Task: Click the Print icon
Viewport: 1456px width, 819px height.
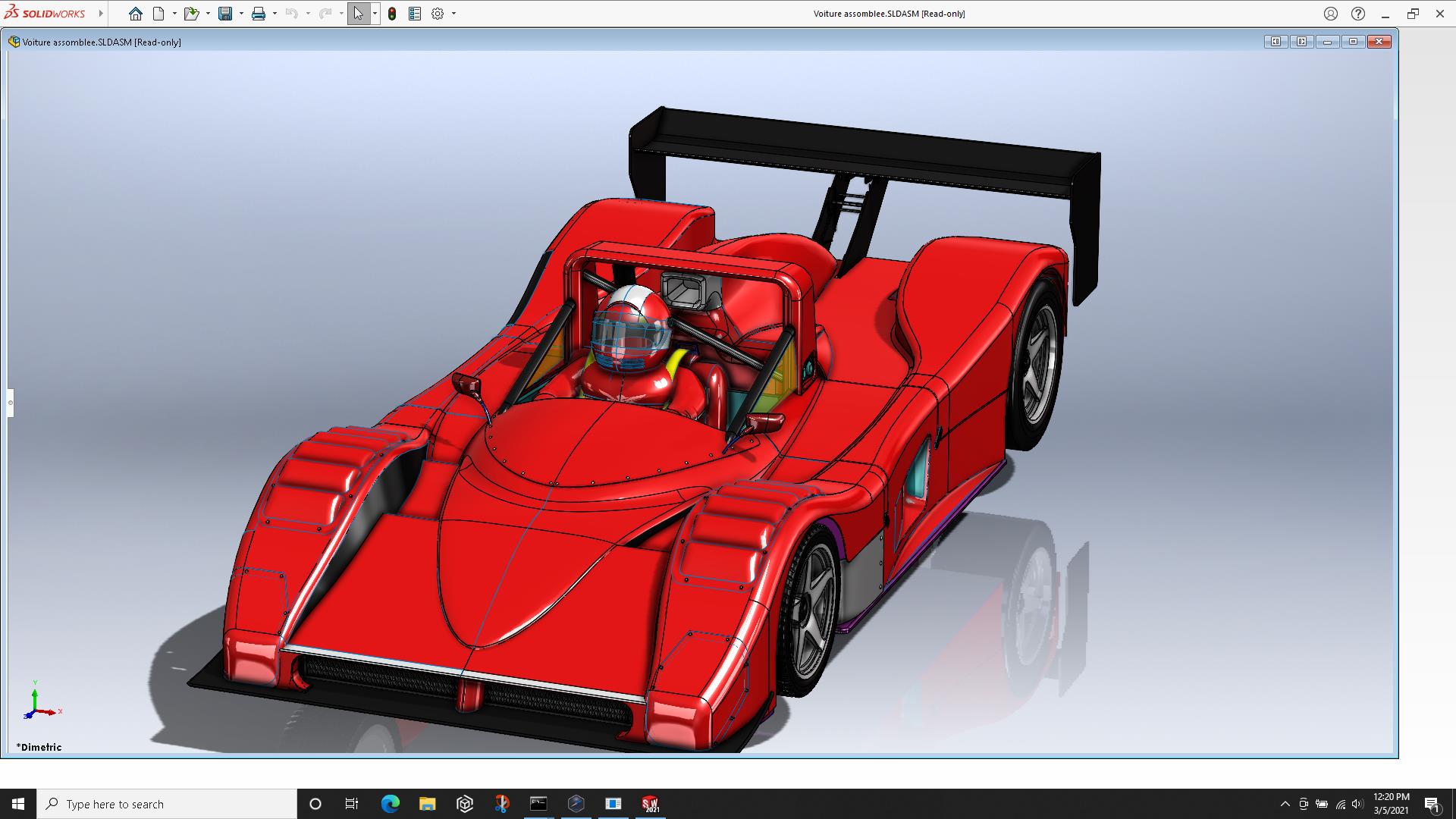Action: coord(259,14)
